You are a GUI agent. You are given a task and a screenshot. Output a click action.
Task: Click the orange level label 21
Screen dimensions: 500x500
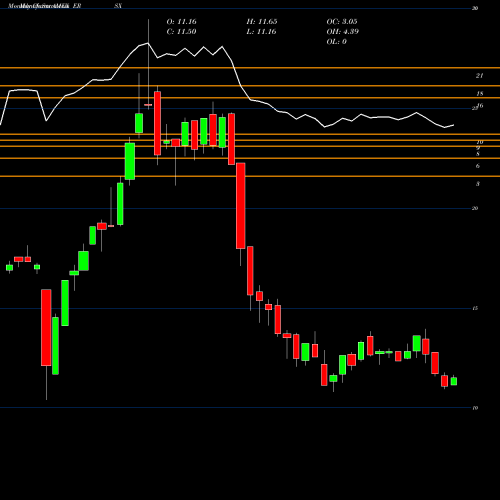(x=479, y=76)
